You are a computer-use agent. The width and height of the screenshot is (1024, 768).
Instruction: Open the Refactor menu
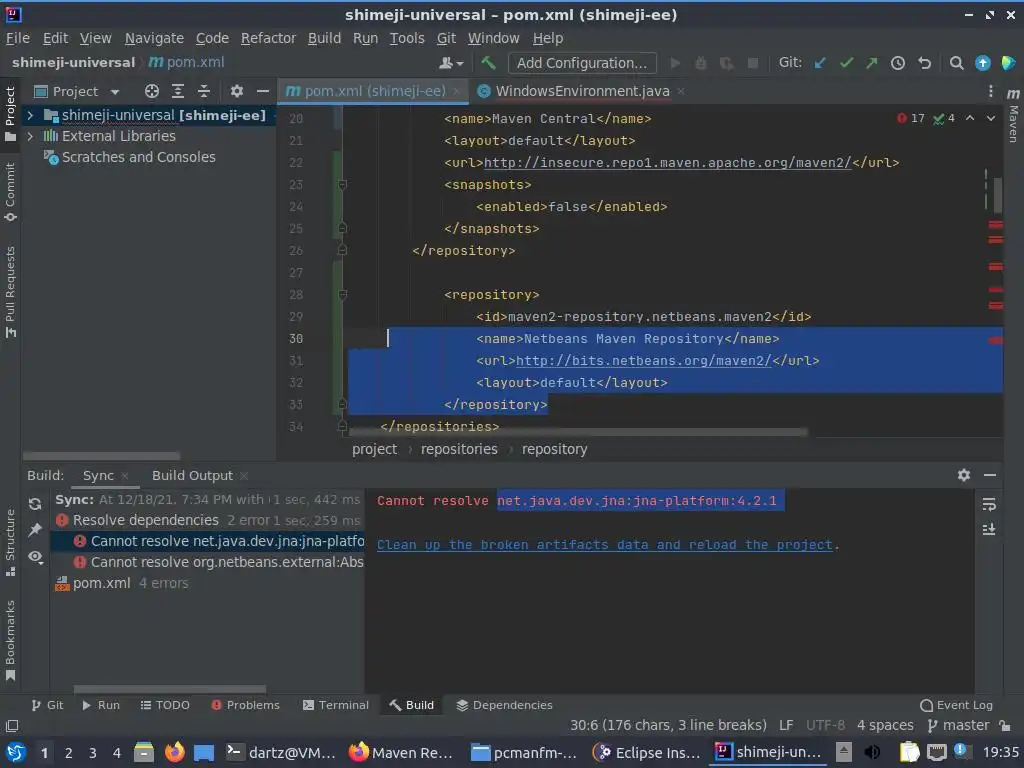[x=268, y=39]
